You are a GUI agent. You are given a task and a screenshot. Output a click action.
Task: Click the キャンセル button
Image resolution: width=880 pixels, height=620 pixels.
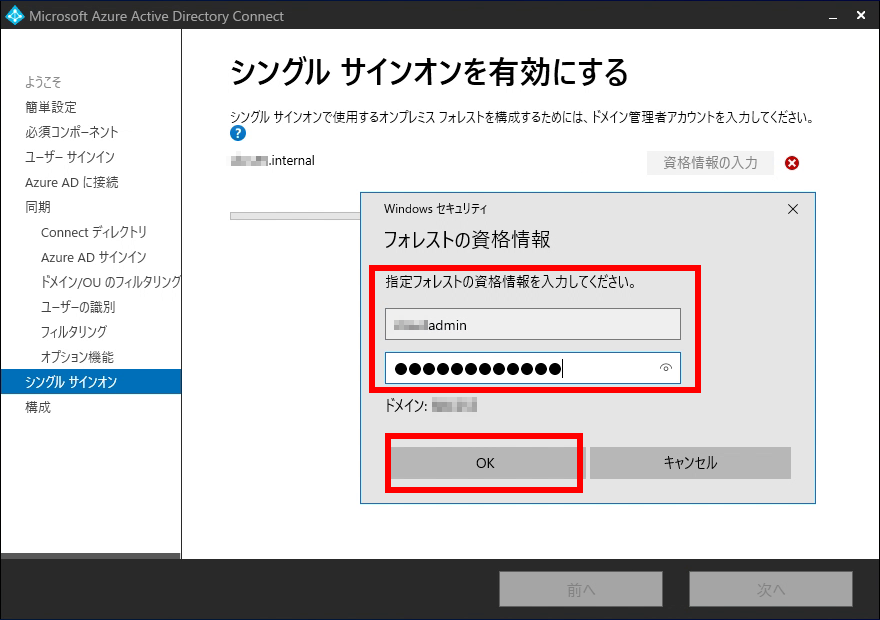pos(690,463)
